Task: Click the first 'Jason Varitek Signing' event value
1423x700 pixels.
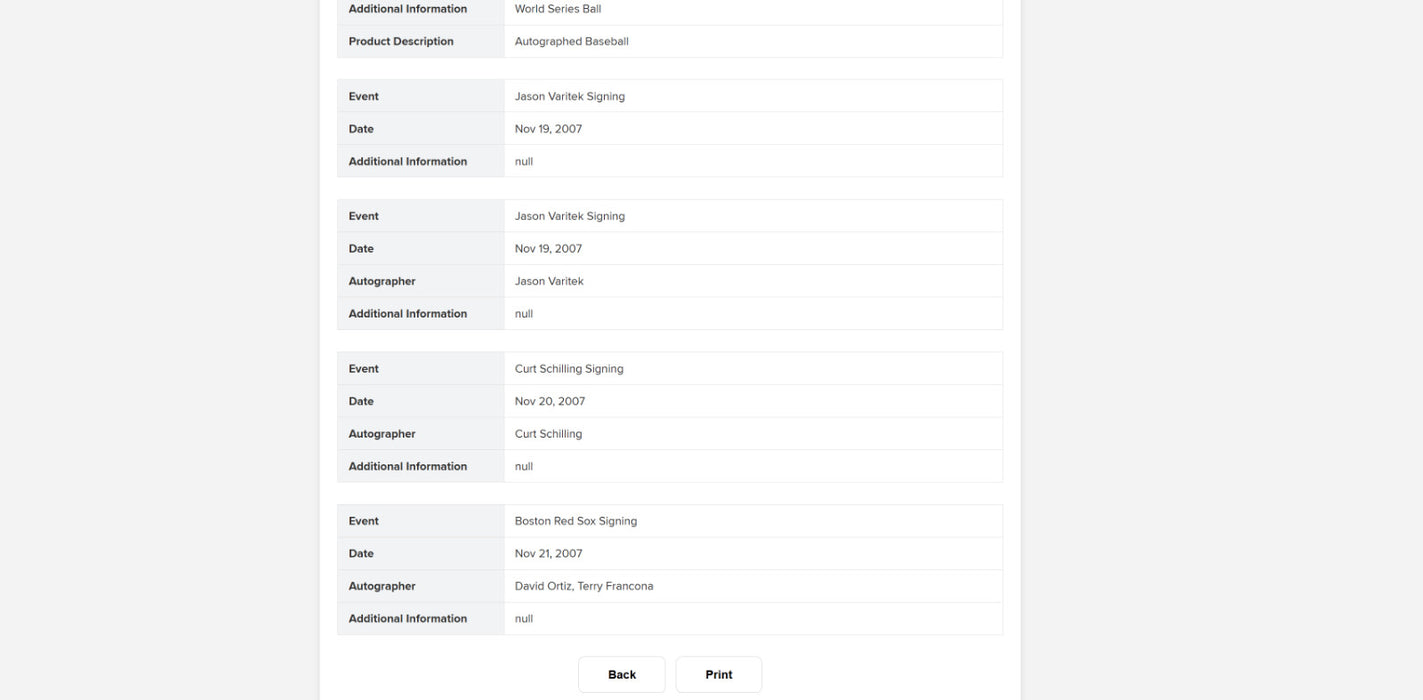Action: click(x=570, y=97)
